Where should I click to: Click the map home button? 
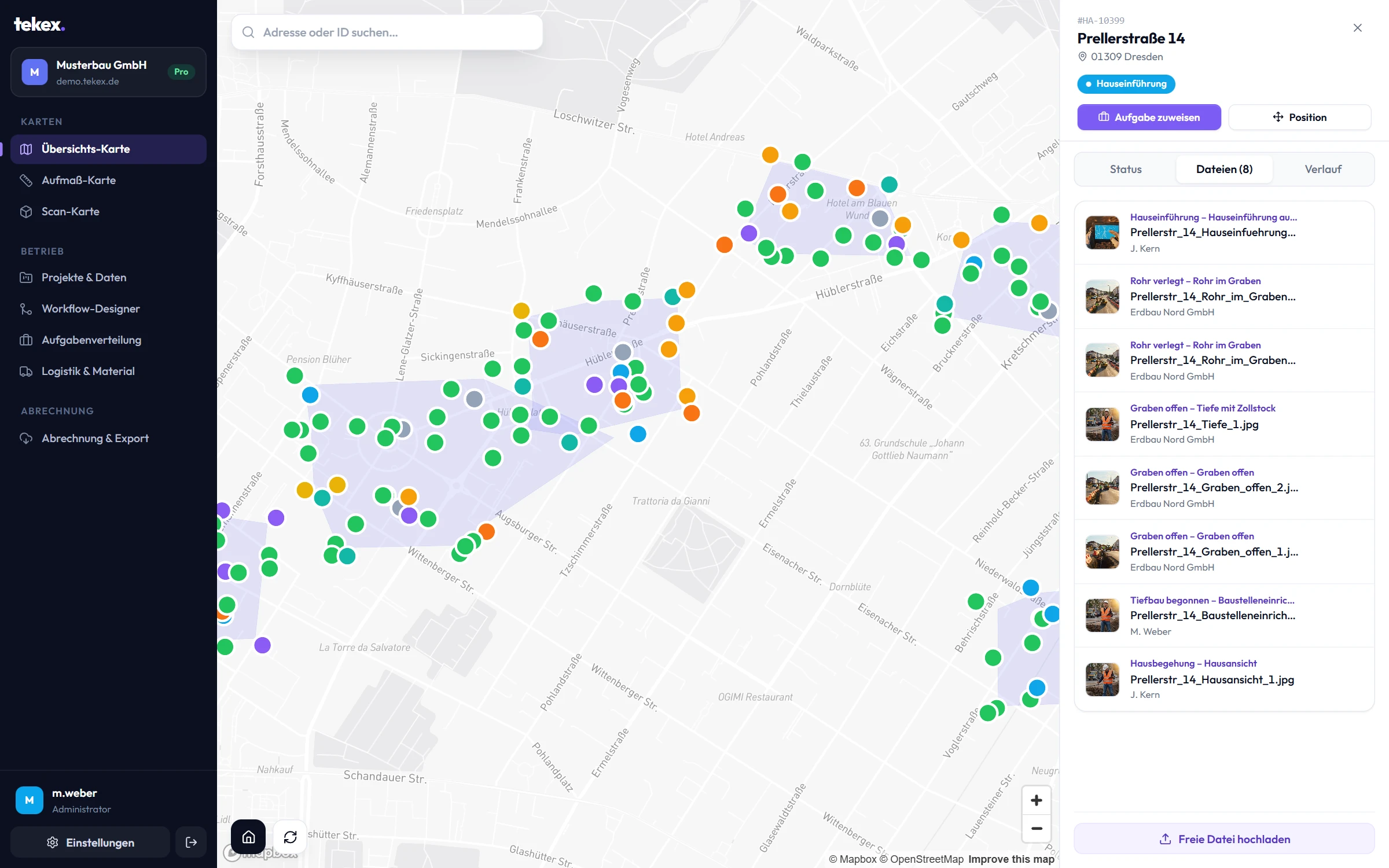(248, 837)
